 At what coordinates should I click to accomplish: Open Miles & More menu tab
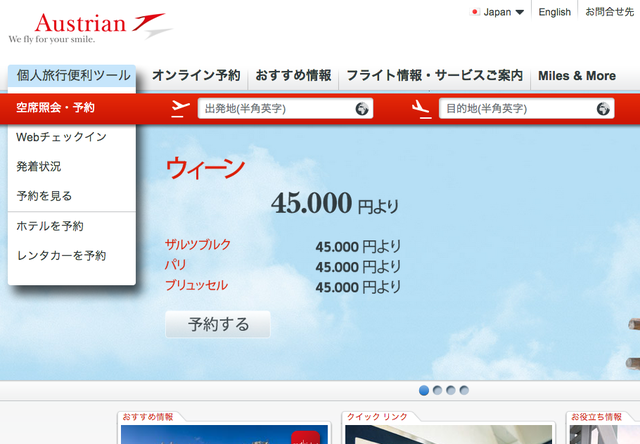point(577,76)
